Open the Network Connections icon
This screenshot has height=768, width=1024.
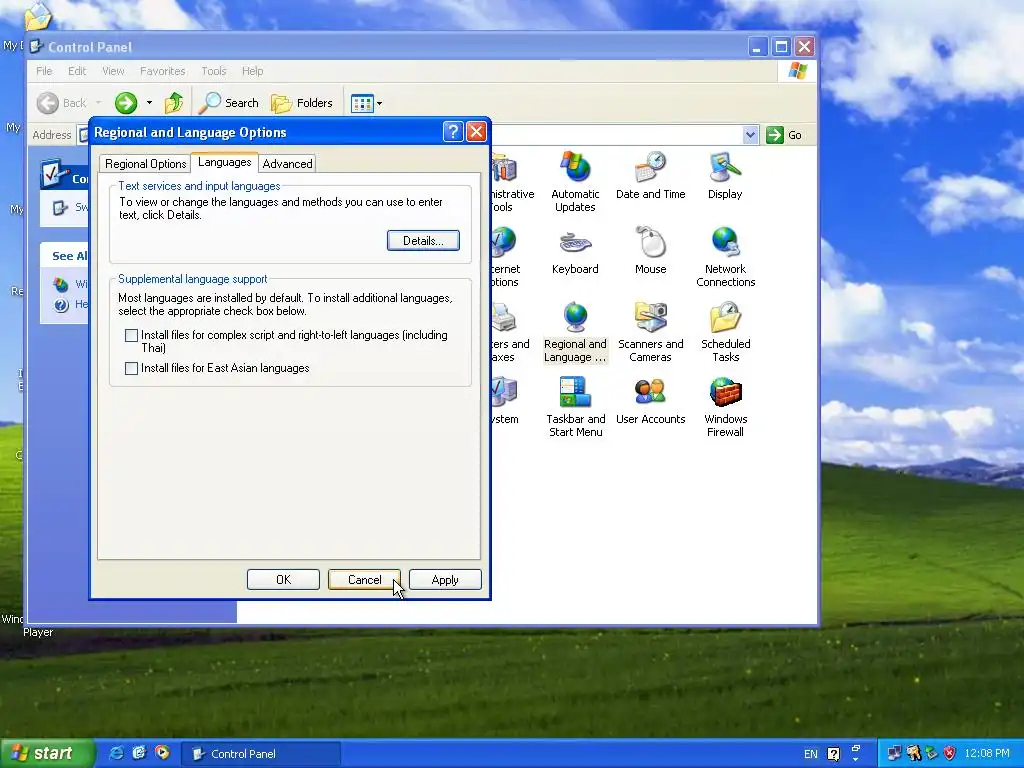pyautogui.click(x=725, y=257)
